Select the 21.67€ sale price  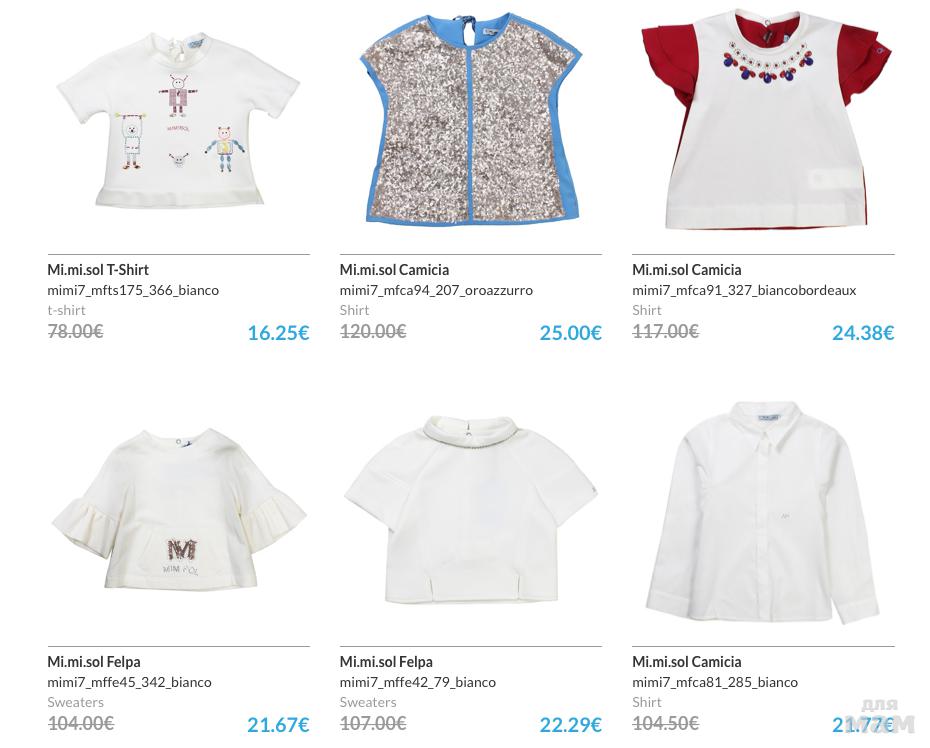(x=278, y=725)
